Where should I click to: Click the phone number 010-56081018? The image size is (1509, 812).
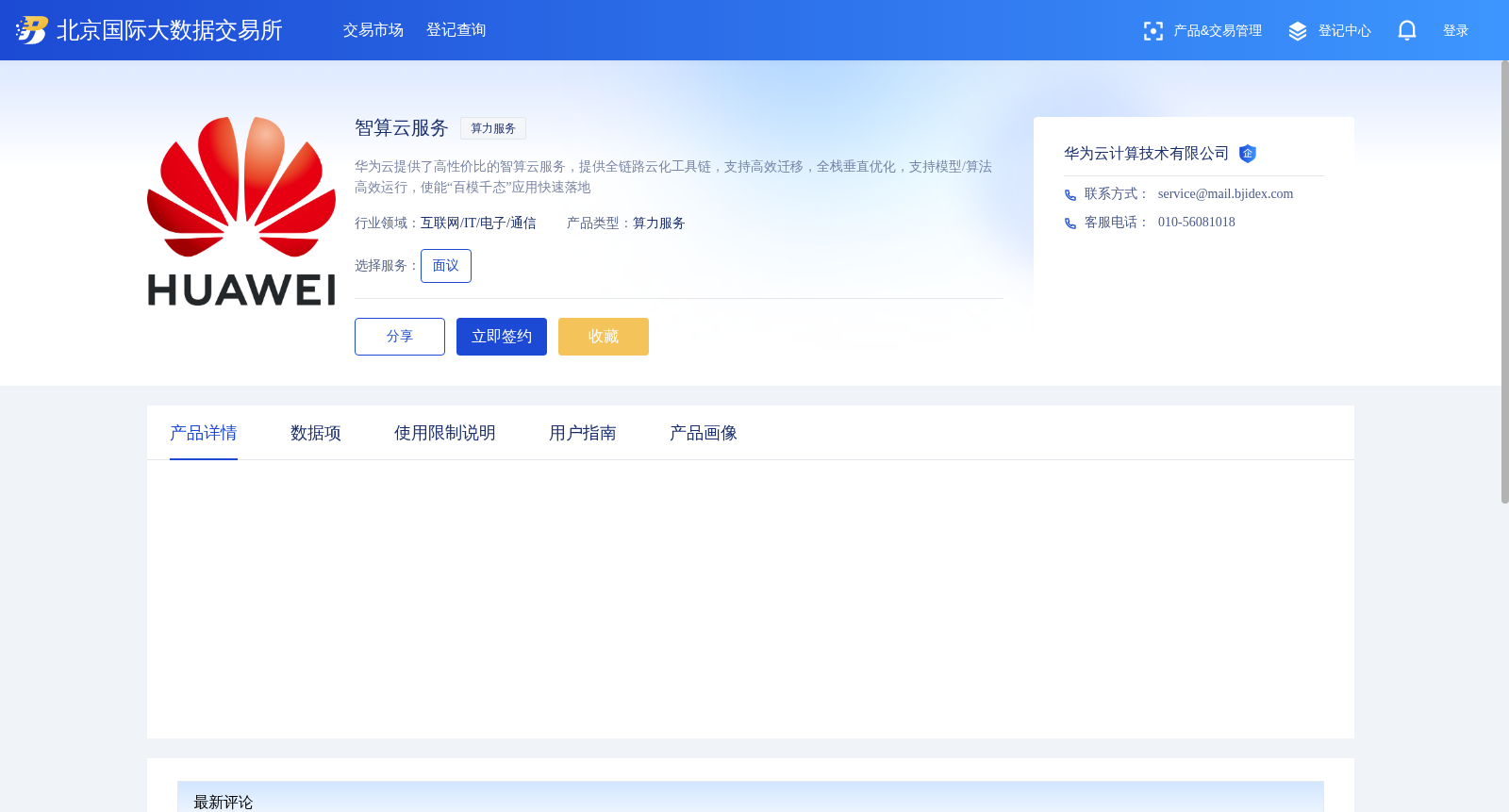point(1197,223)
